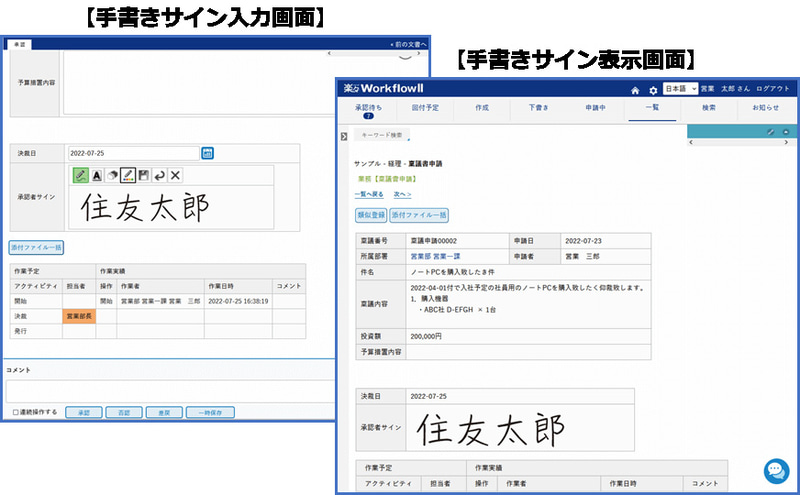Open the 下書き tab
Screen dimensions: 800x495
click(x=539, y=108)
